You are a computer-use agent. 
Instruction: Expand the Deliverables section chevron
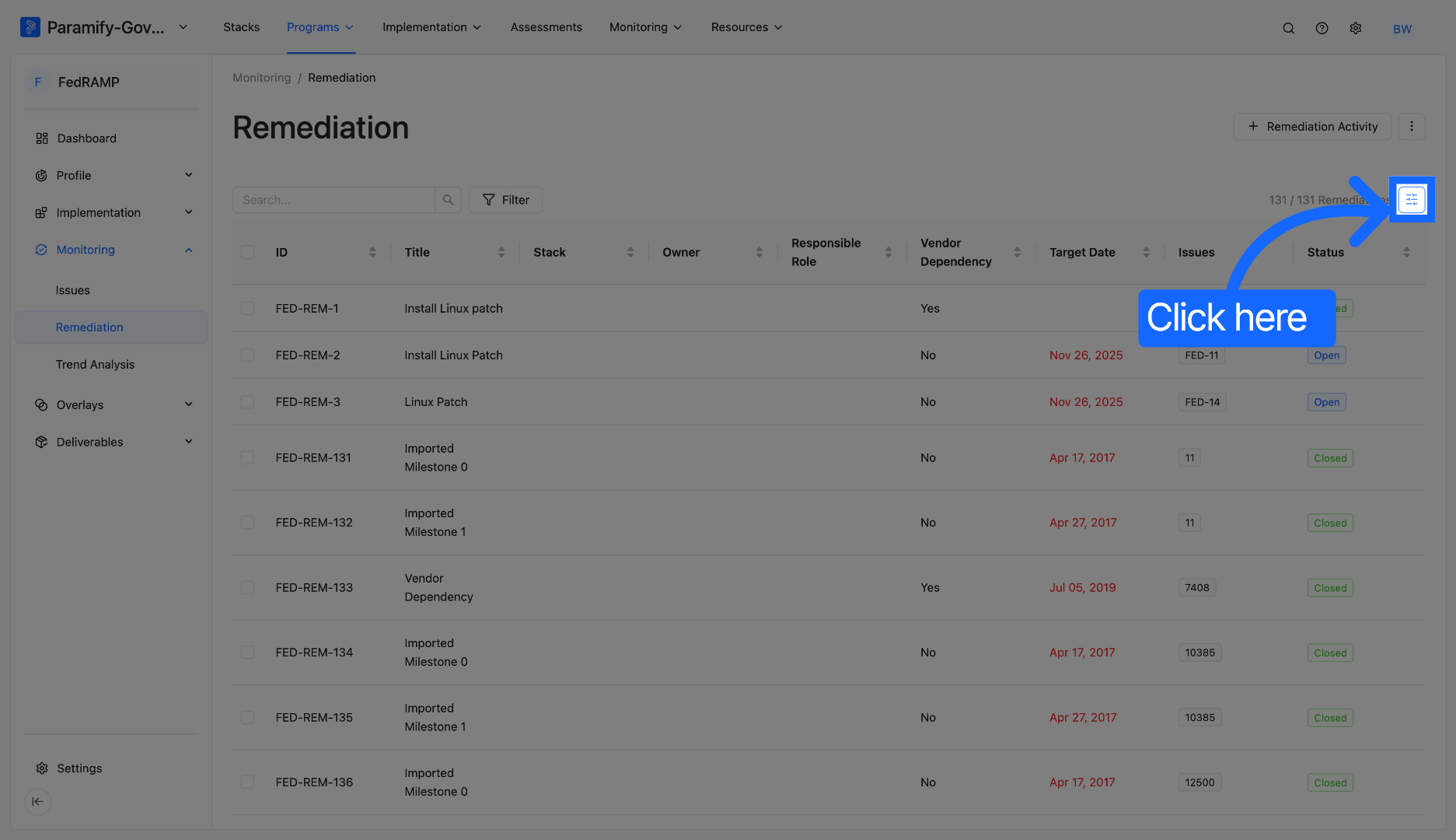[189, 442]
